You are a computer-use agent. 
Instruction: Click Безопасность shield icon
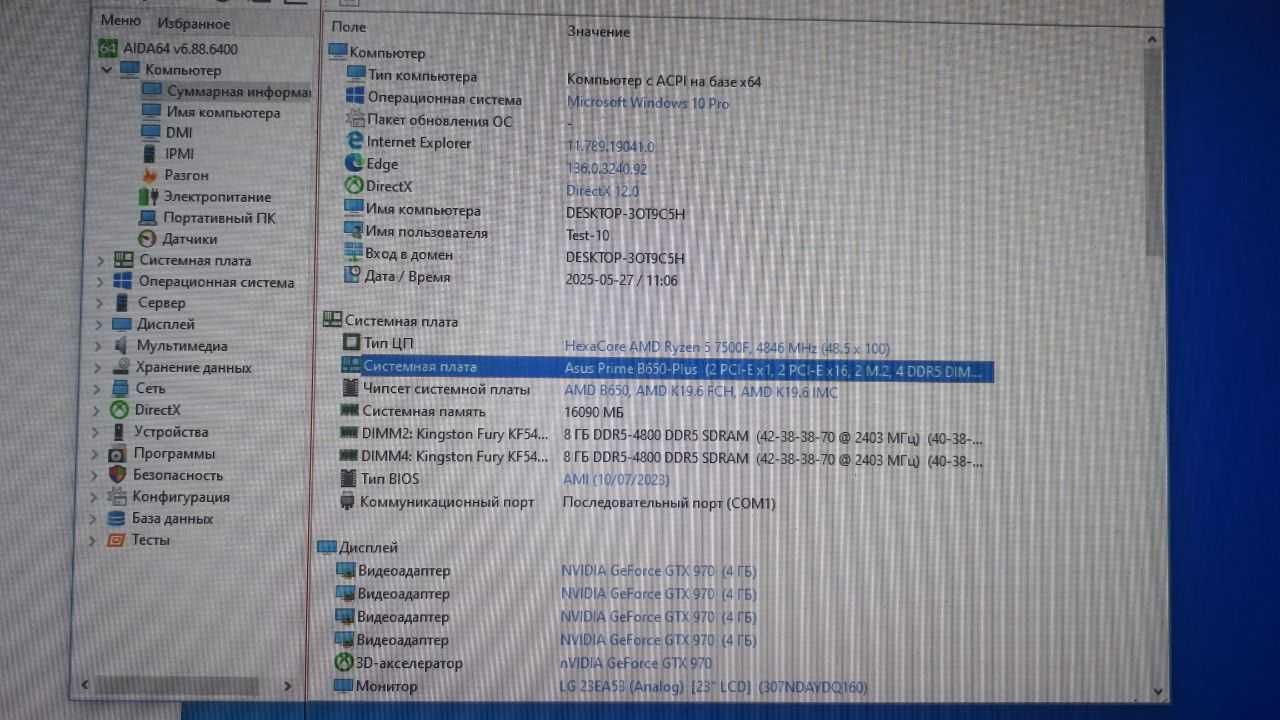pos(117,475)
